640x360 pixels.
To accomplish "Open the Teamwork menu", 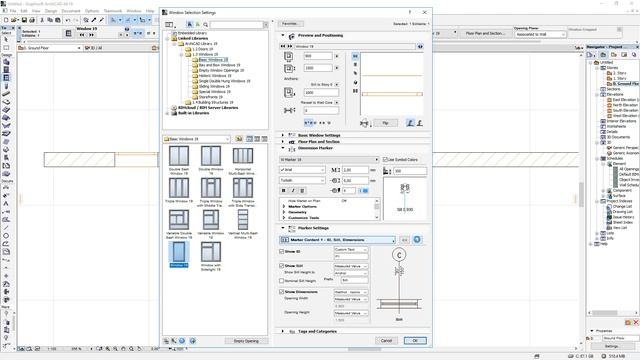I will [x=113, y=11].
